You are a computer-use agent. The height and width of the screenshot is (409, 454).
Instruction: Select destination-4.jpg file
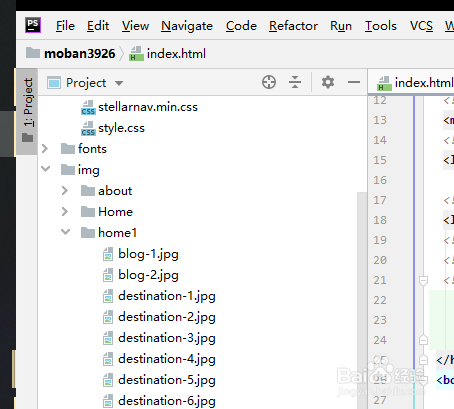click(x=159, y=359)
